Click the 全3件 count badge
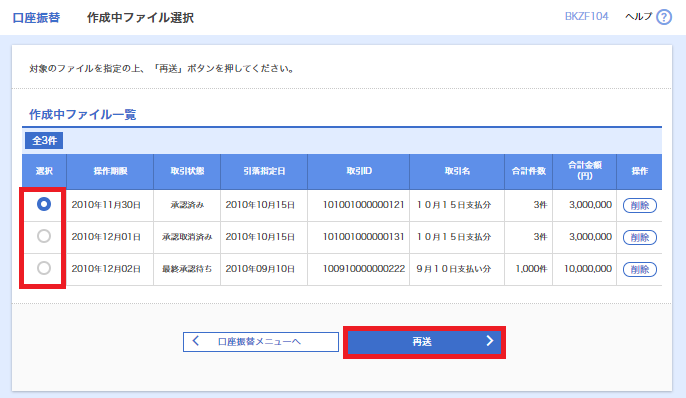This screenshot has width=686, height=398. point(44,140)
